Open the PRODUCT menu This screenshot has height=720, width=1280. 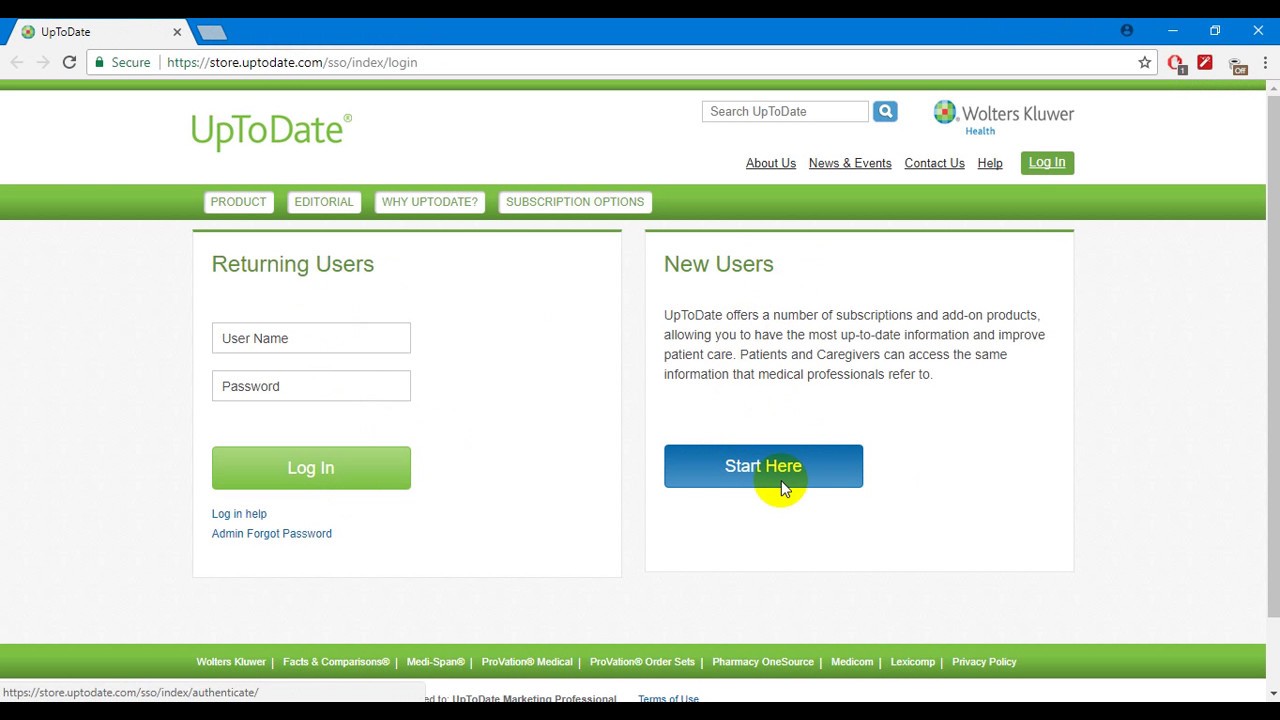[238, 202]
